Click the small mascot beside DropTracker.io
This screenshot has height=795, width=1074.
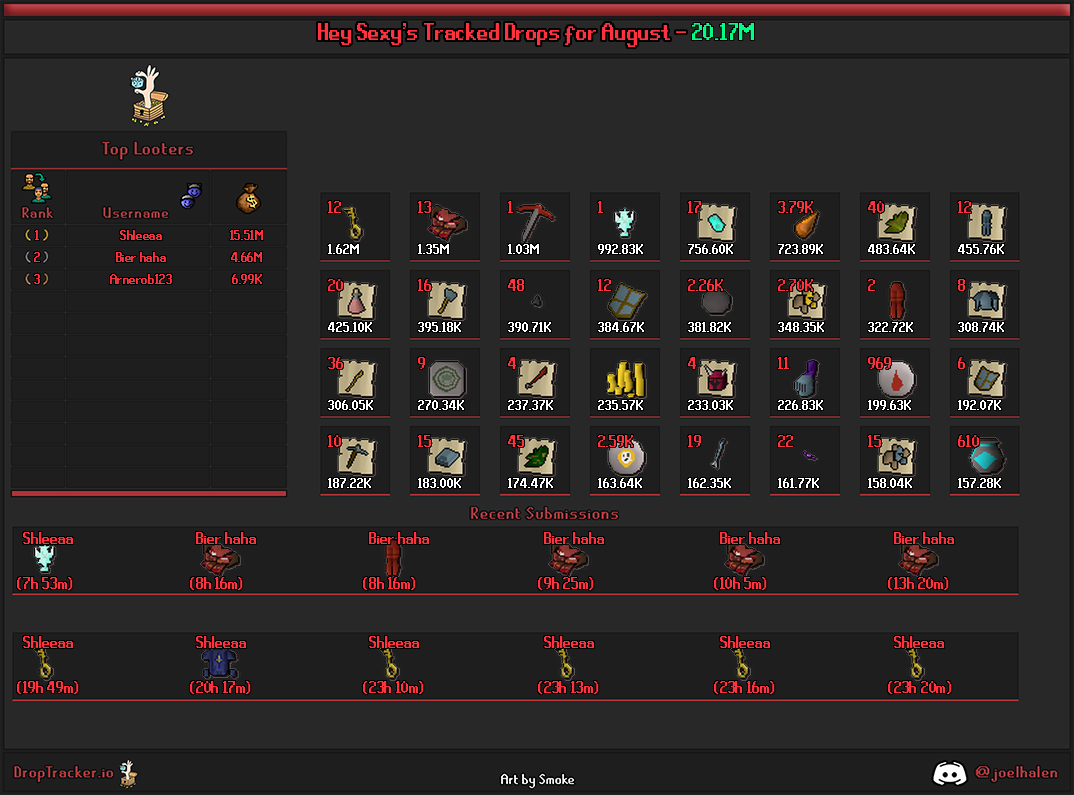[x=128, y=774]
